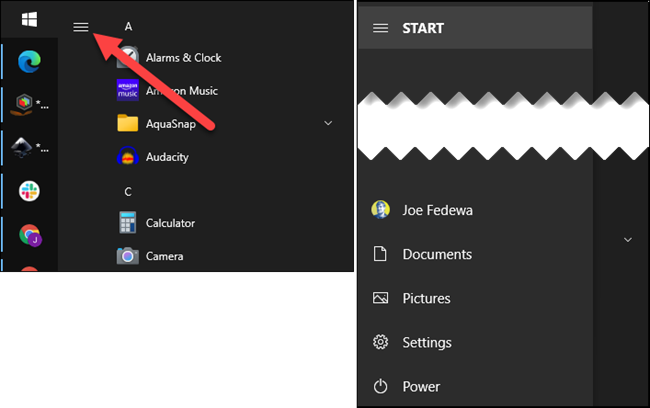Viewport: 650px width, 408px height.
Task: Click the Alarms & Clock app icon
Action: (x=127, y=58)
